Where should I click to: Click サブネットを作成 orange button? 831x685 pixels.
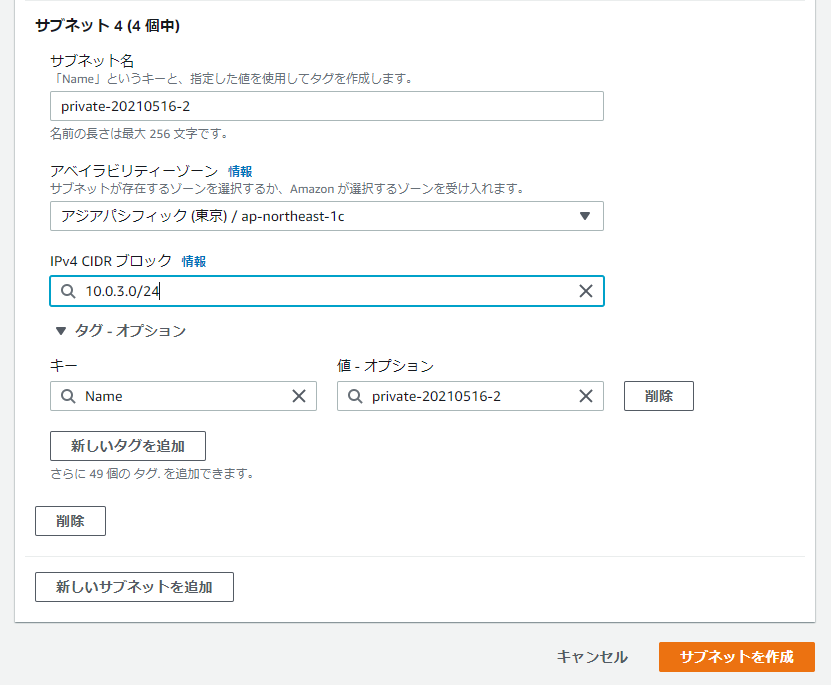coord(737,657)
